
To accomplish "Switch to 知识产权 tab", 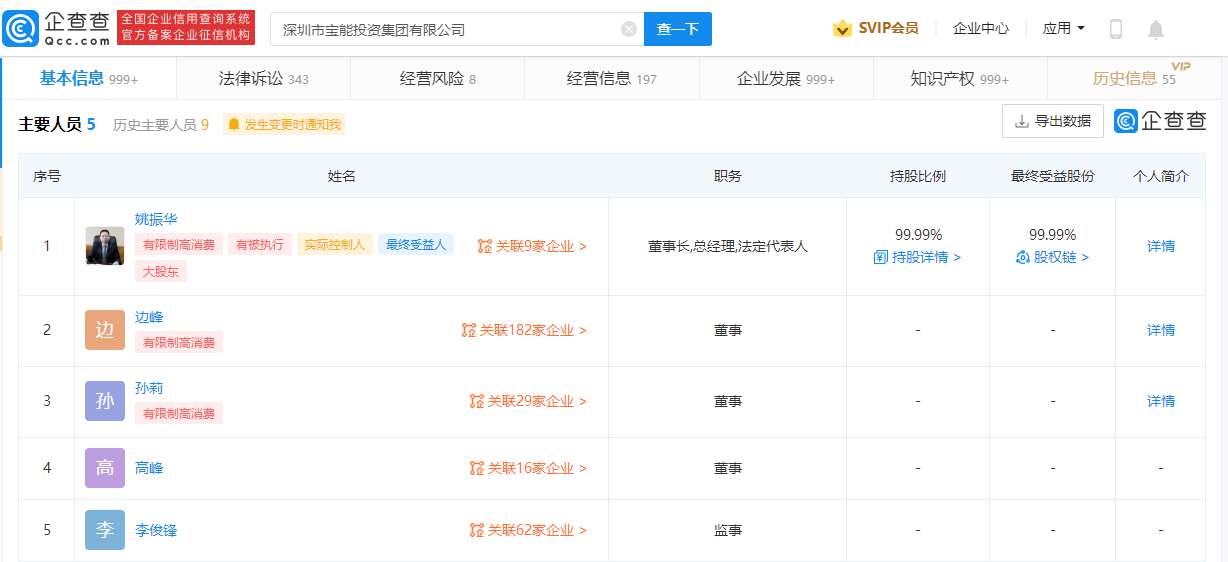I will pyautogui.click(x=959, y=78).
